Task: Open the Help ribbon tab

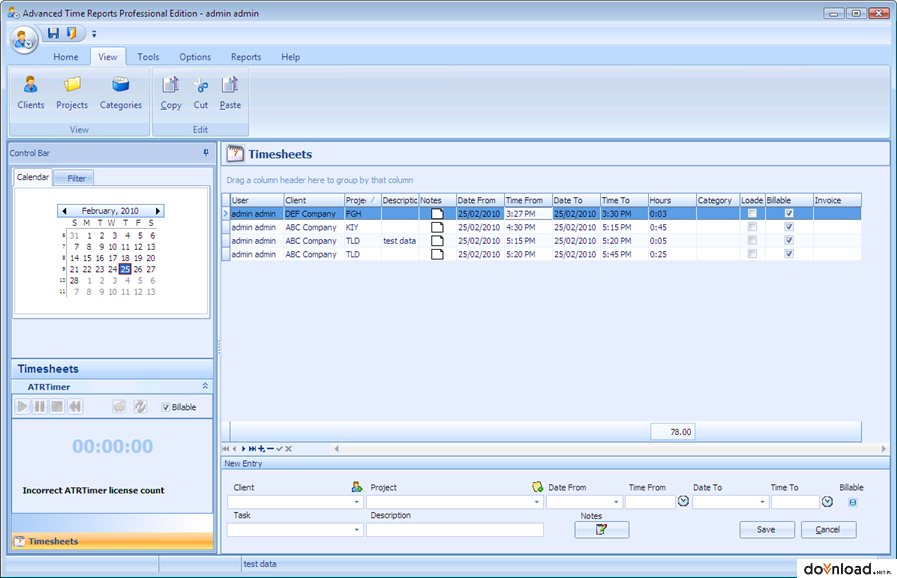Action: [x=291, y=57]
